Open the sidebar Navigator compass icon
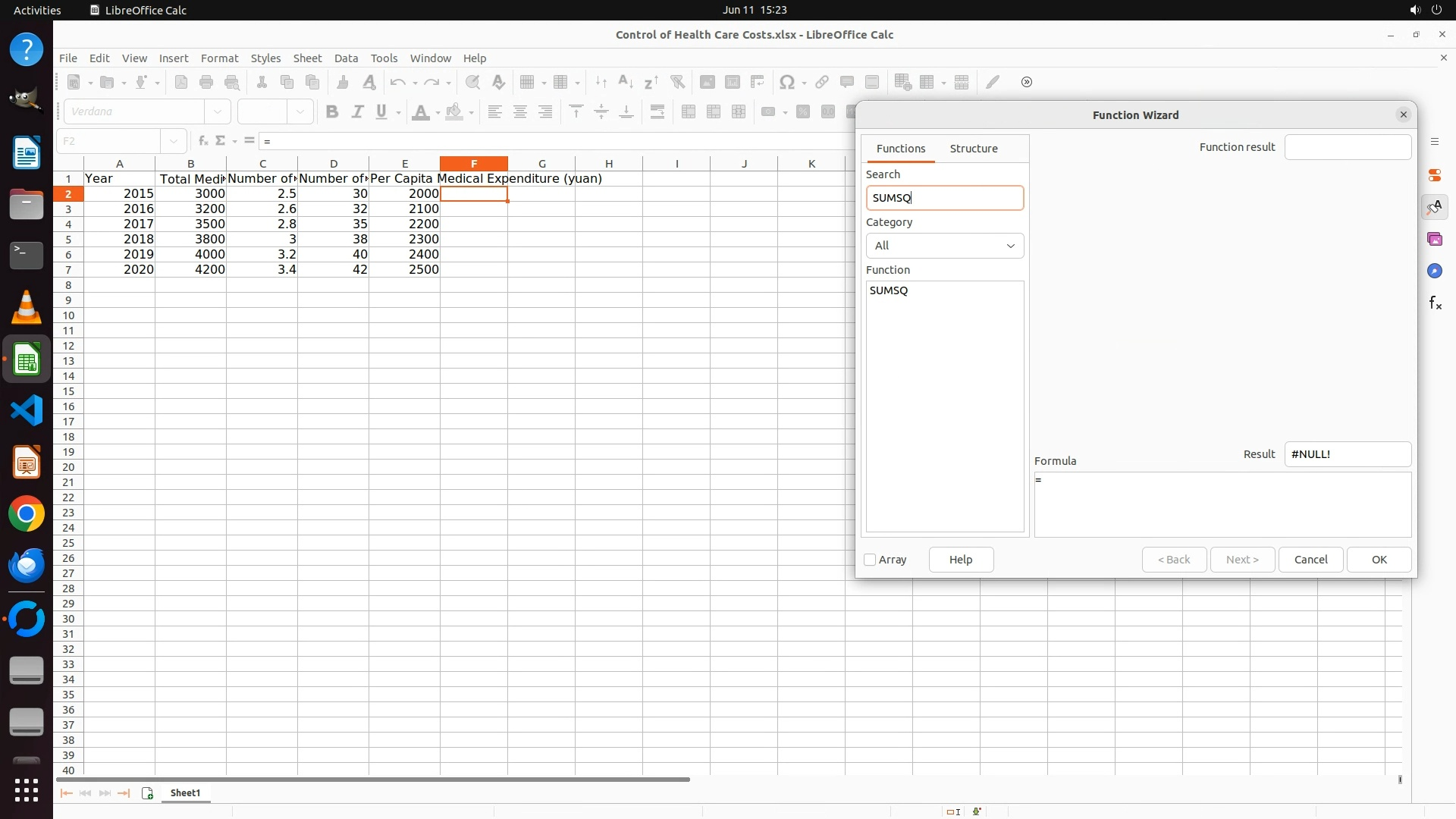Image resolution: width=1456 pixels, height=819 pixels. (1434, 271)
